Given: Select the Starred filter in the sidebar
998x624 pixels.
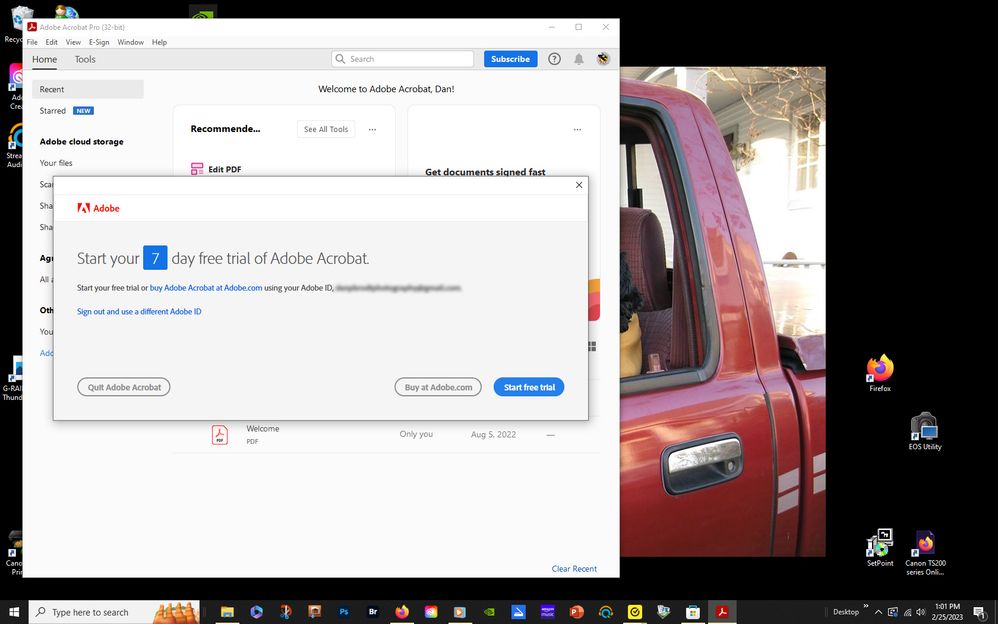Looking at the screenshot, I should (x=51, y=110).
